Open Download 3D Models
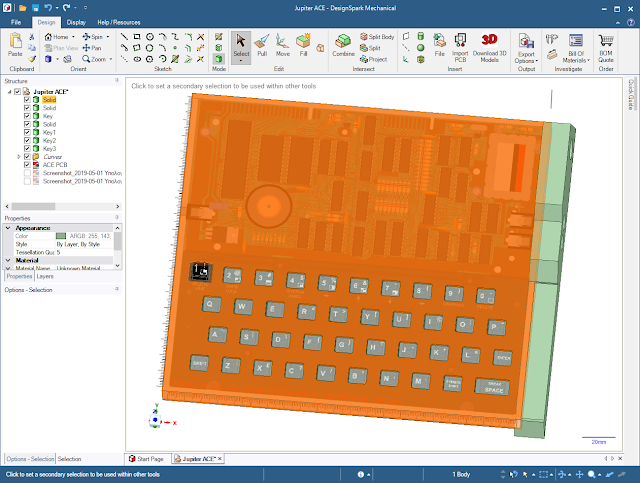The width and height of the screenshot is (640, 483). click(x=489, y=47)
